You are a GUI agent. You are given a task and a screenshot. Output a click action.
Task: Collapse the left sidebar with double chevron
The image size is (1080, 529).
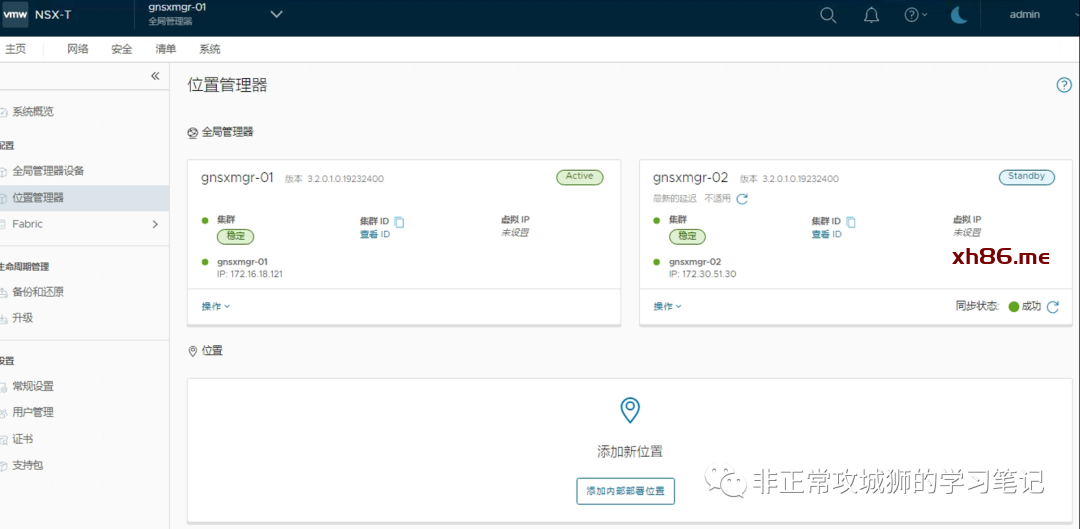[155, 76]
